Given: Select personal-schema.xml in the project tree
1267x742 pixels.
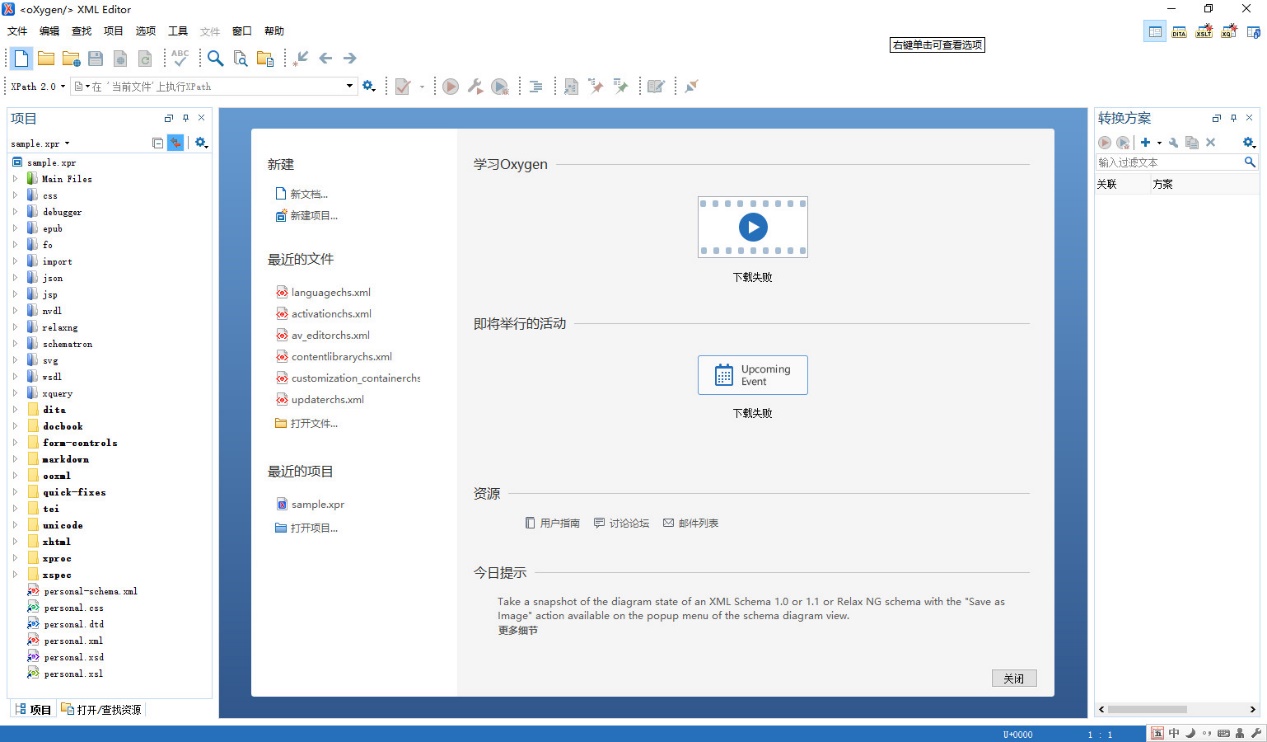Looking at the screenshot, I should [x=83, y=591].
